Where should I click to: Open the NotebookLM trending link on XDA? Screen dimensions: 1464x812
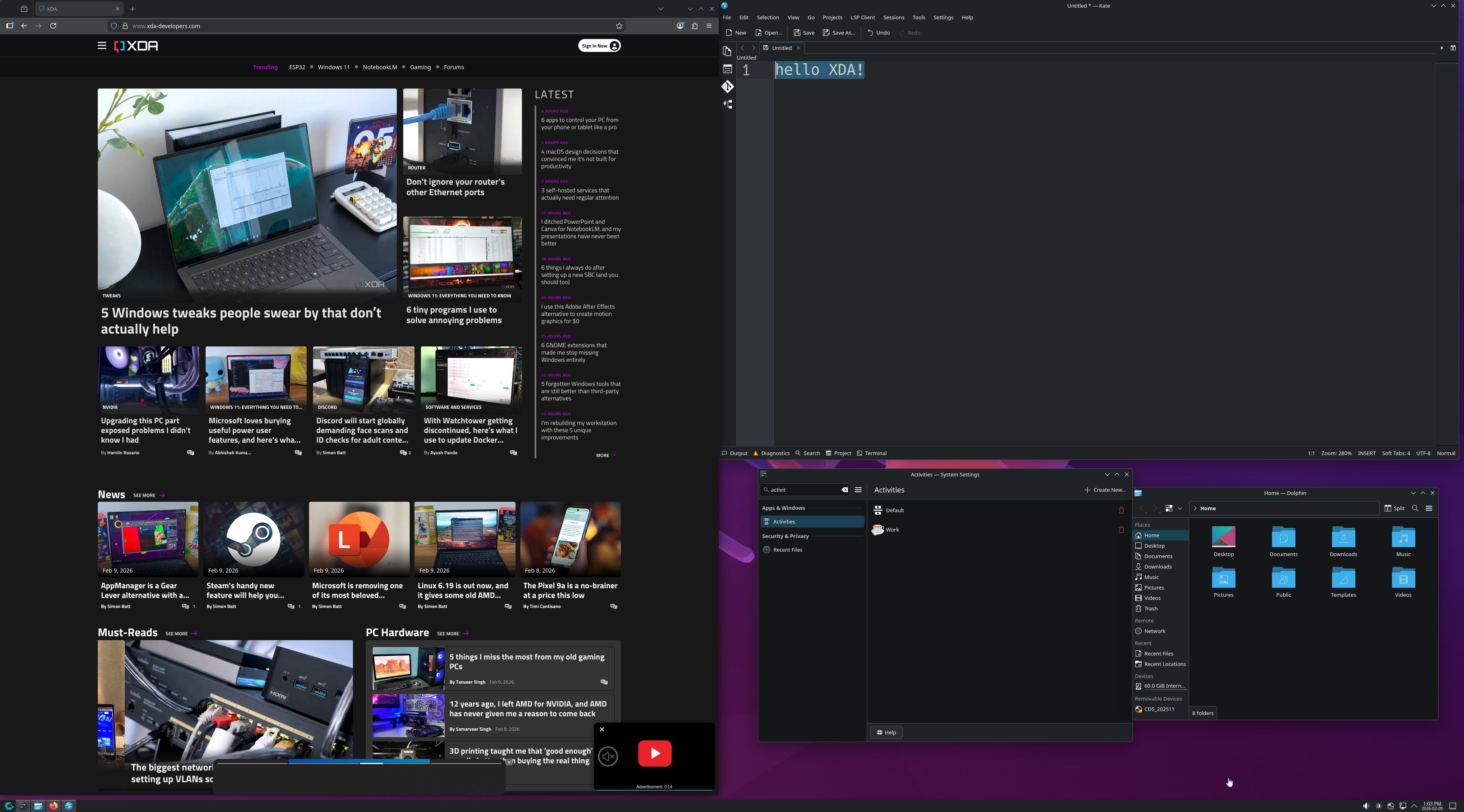click(379, 67)
